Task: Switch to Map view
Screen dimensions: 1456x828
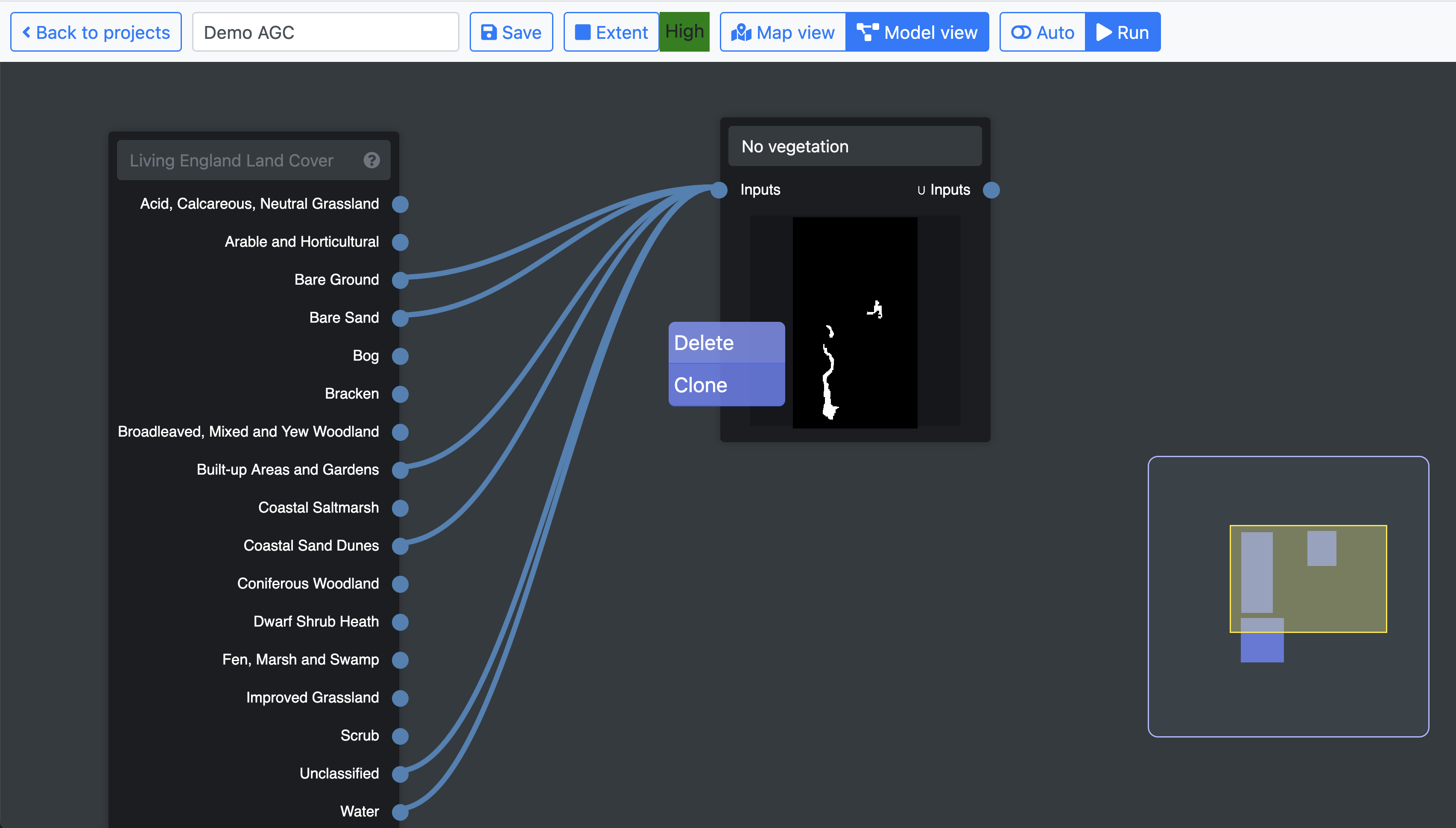Action: click(x=783, y=32)
